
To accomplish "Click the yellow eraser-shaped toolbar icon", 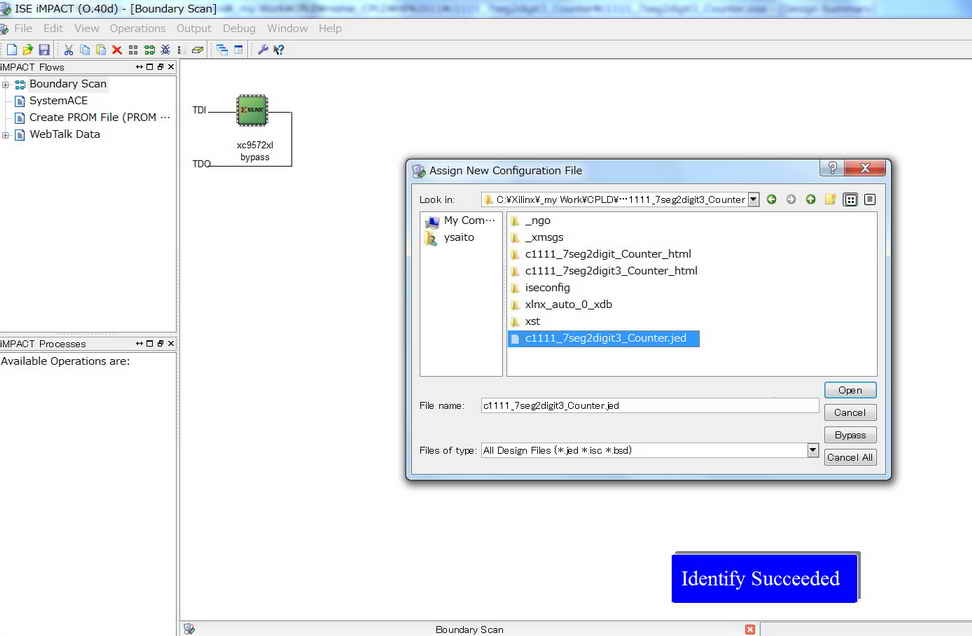I will tap(198, 50).
